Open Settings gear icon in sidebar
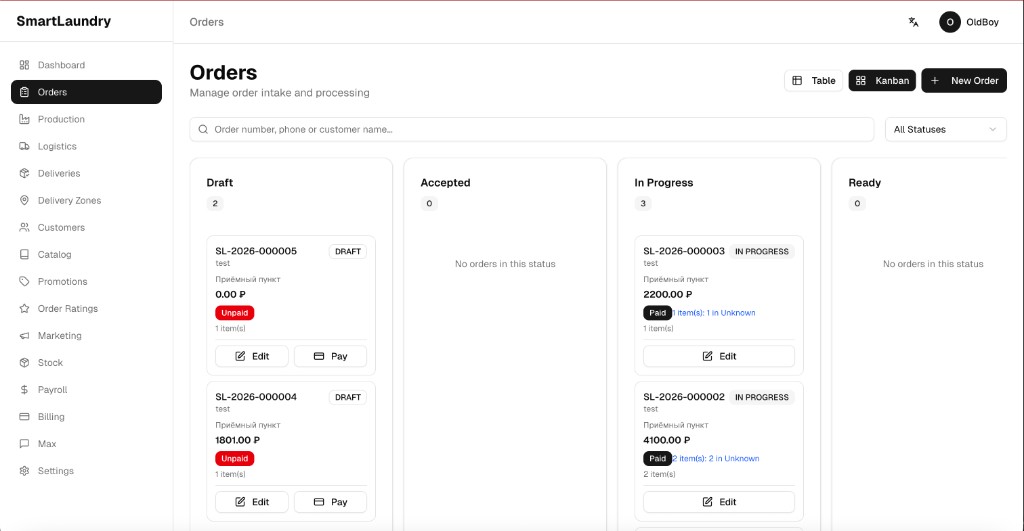The width and height of the screenshot is (1024, 531). (x=25, y=470)
